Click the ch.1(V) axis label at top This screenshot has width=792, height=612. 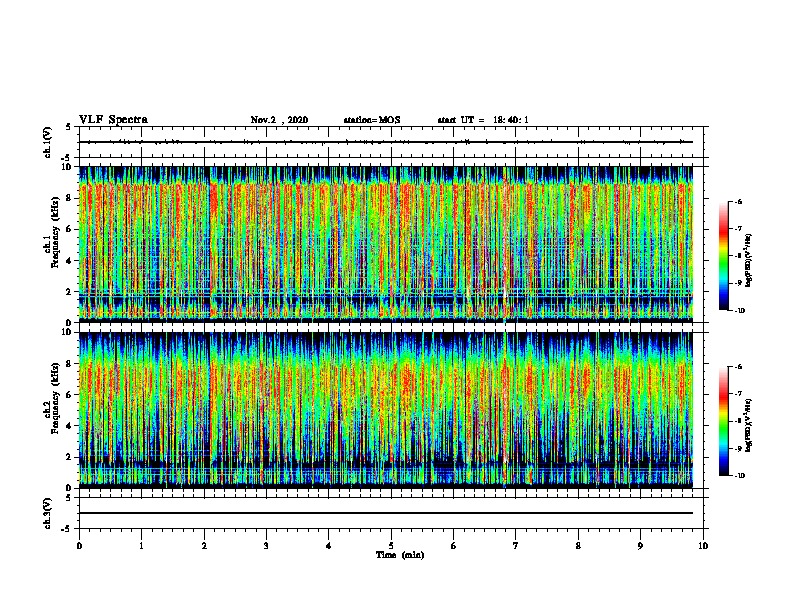pyautogui.click(x=48, y=142)
